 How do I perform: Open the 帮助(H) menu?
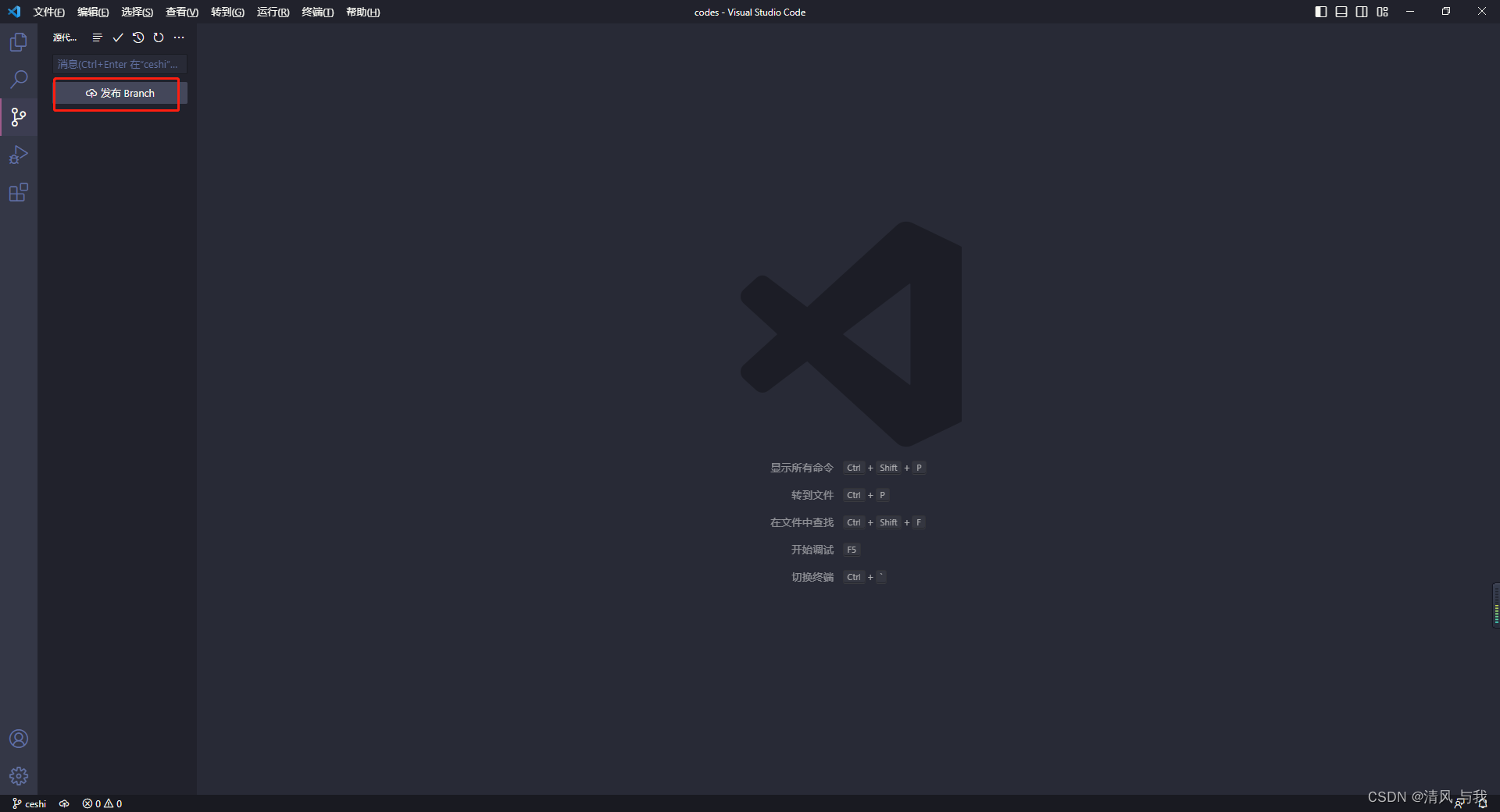click(362, 12)
